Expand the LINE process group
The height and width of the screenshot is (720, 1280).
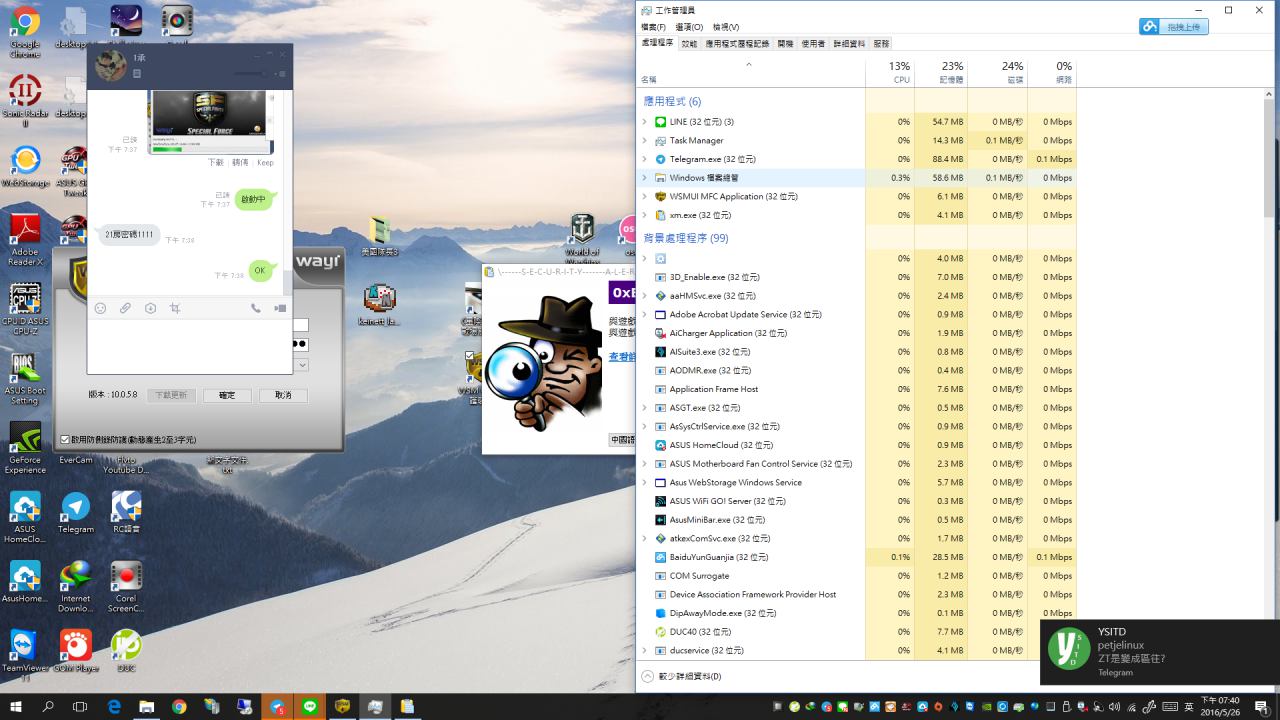tap(644, 122)
